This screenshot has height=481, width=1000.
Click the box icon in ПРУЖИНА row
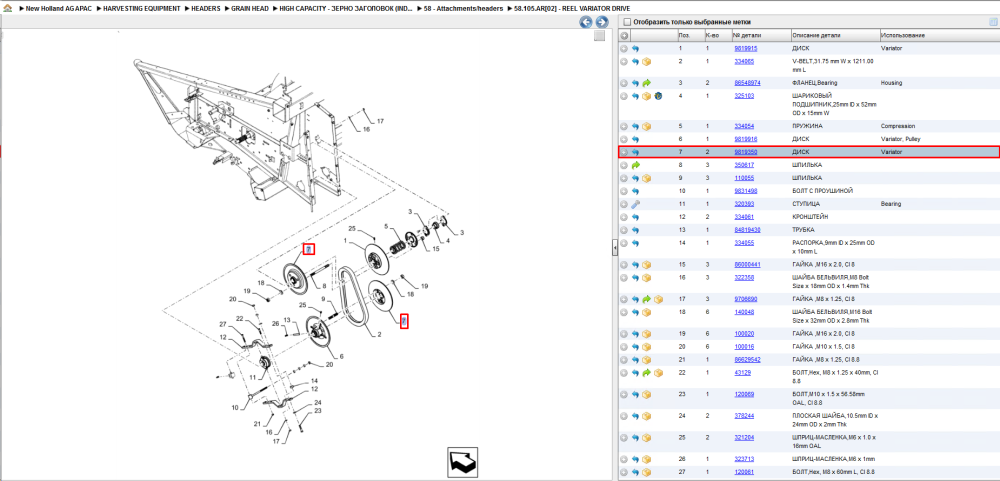pyautogui.click(x=646, y=126)
